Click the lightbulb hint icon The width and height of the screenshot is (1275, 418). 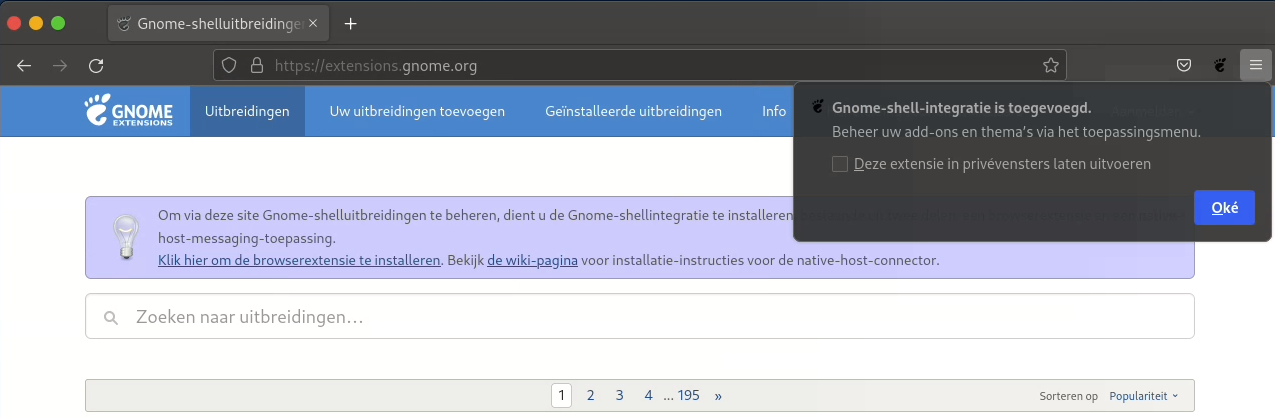tap(124, 237)
